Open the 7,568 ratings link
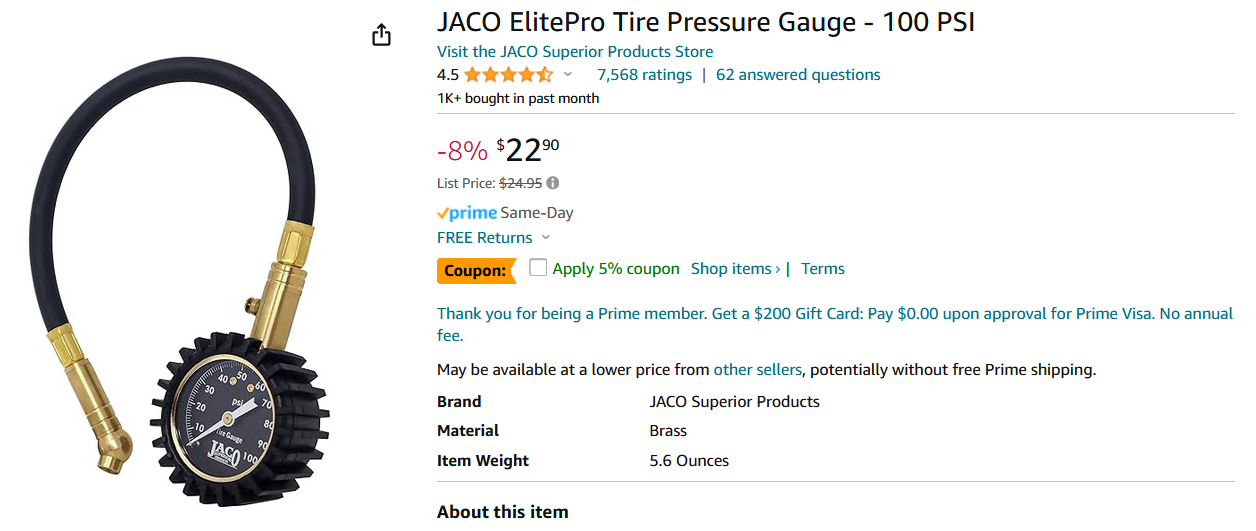The height and width of the screenshot is (531, 1256). click(x=644, y=75)
